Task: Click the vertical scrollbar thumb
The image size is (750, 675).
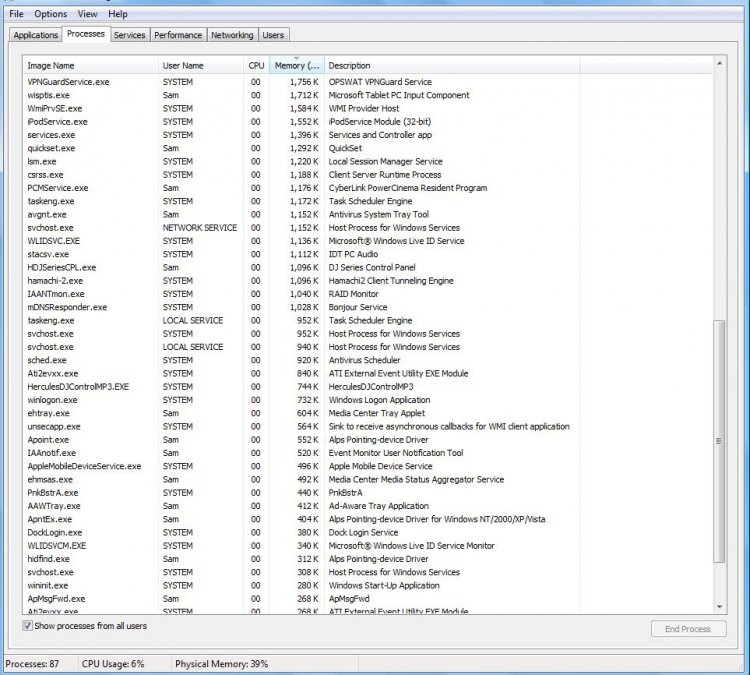Action: (x=719, y=441)
